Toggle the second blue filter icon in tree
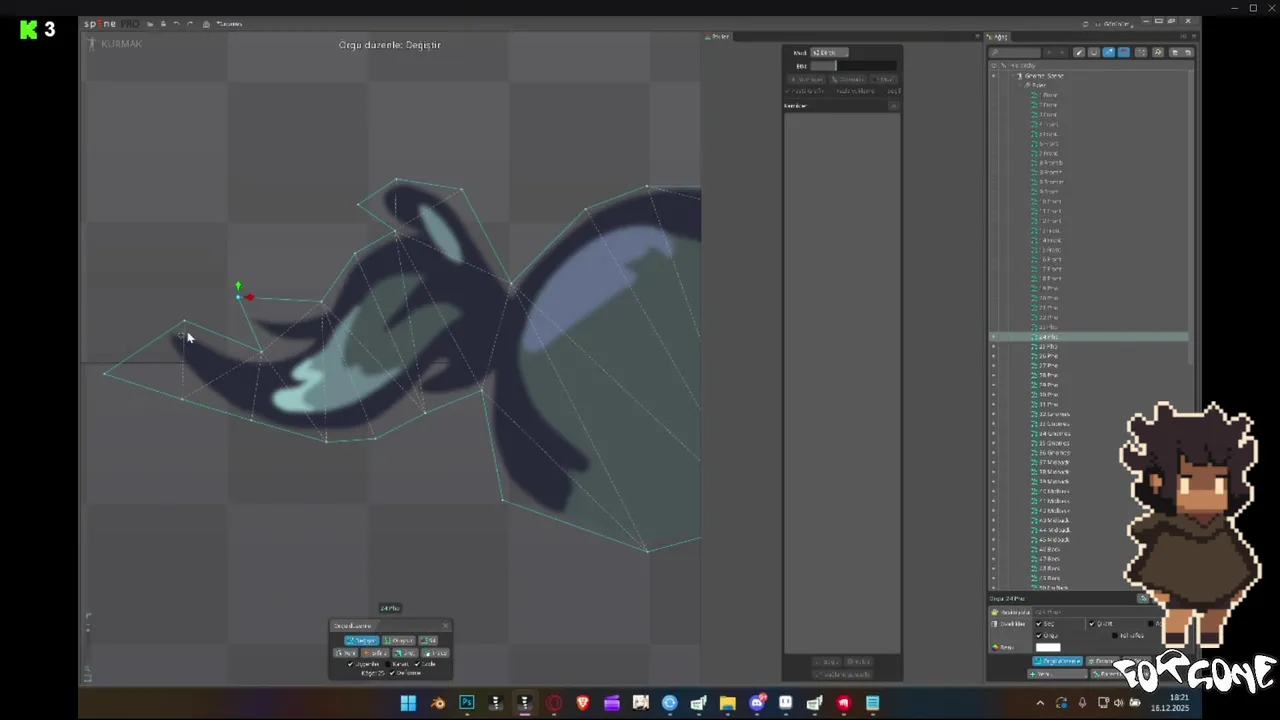Image resolution: width=1280 pixels, height=720 pixels. point(1124,52)
